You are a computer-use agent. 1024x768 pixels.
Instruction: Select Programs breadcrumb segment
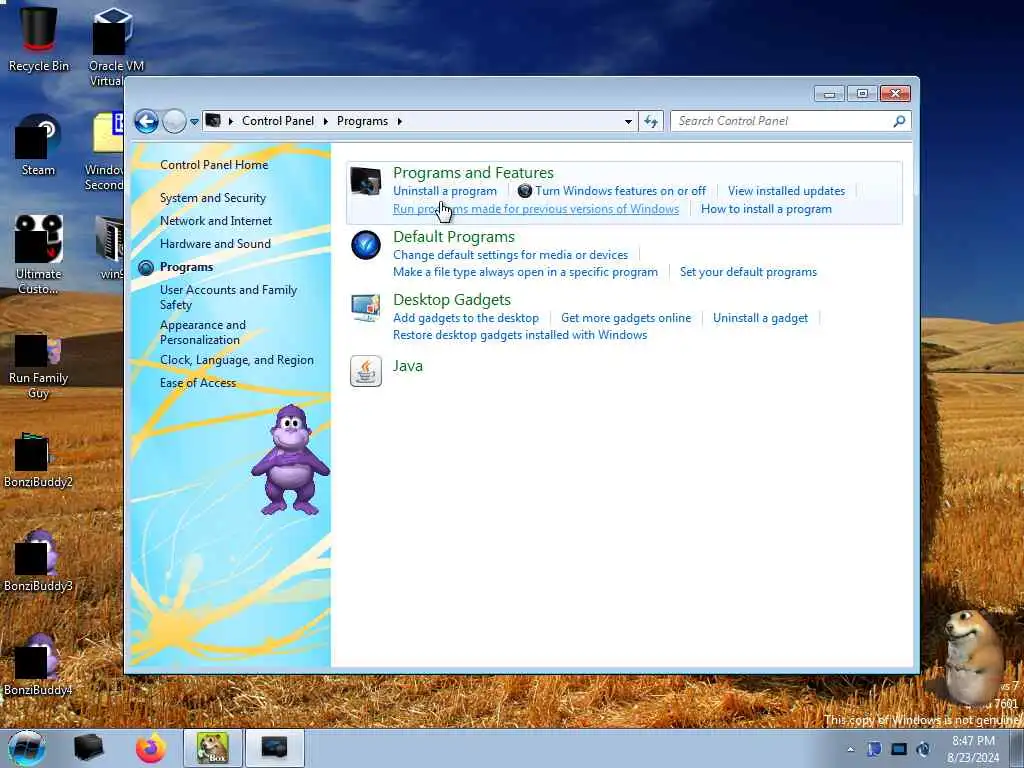coord(362,121)
